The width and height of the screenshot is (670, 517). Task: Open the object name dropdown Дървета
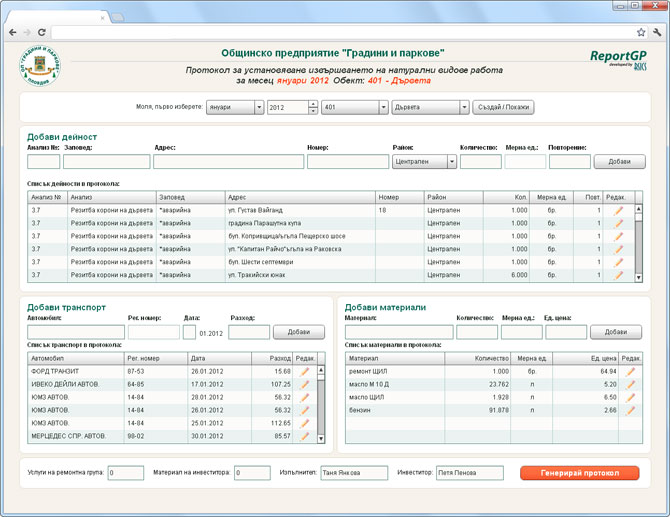click(430, 107)
